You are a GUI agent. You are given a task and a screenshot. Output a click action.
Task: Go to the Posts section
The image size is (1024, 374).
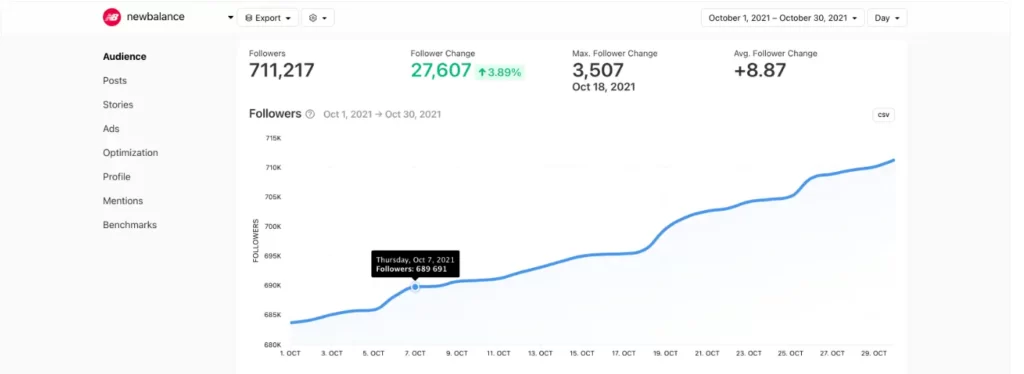(115, 81)
